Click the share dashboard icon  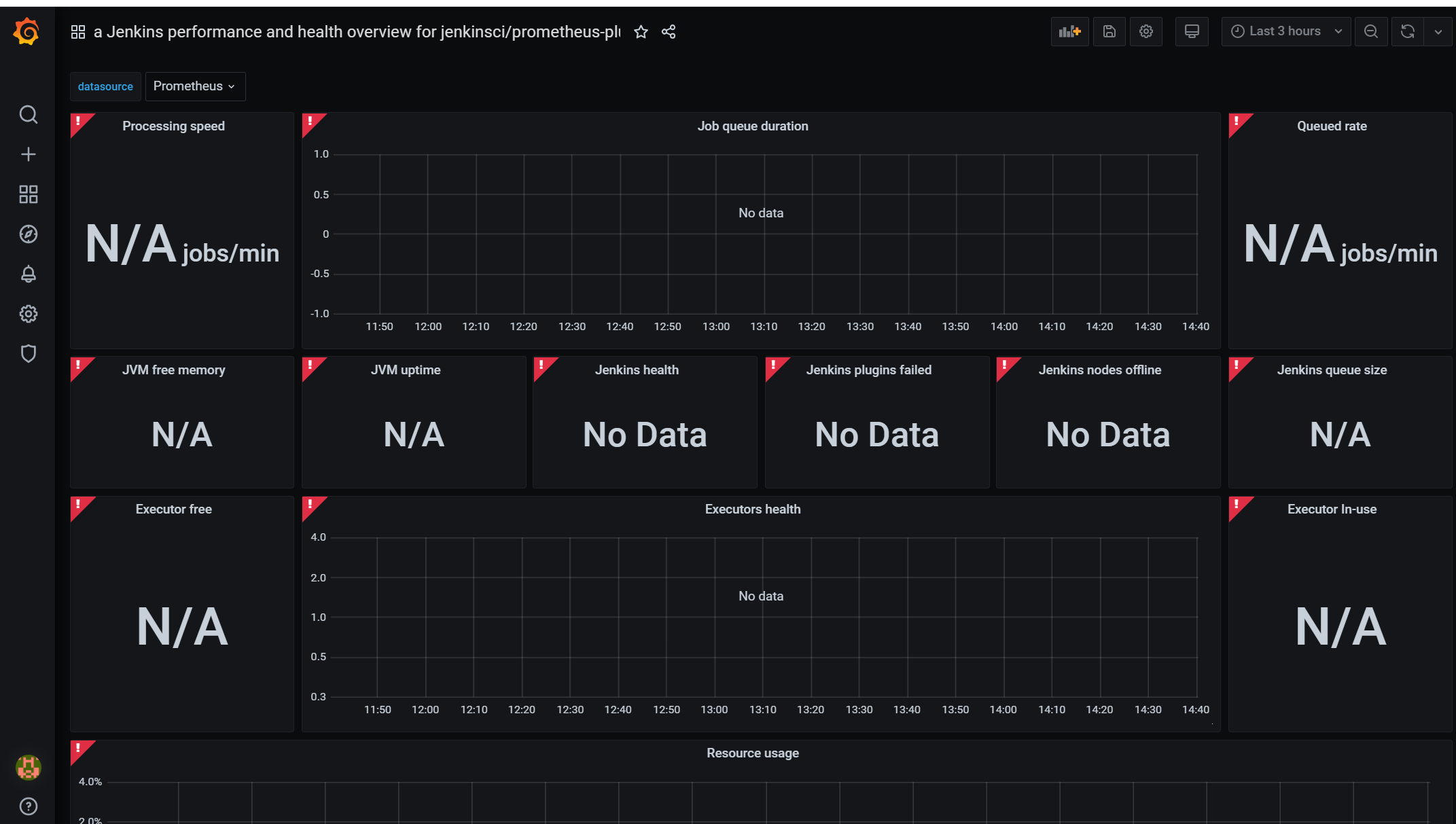pyautogui.click(x=669, y=32)
